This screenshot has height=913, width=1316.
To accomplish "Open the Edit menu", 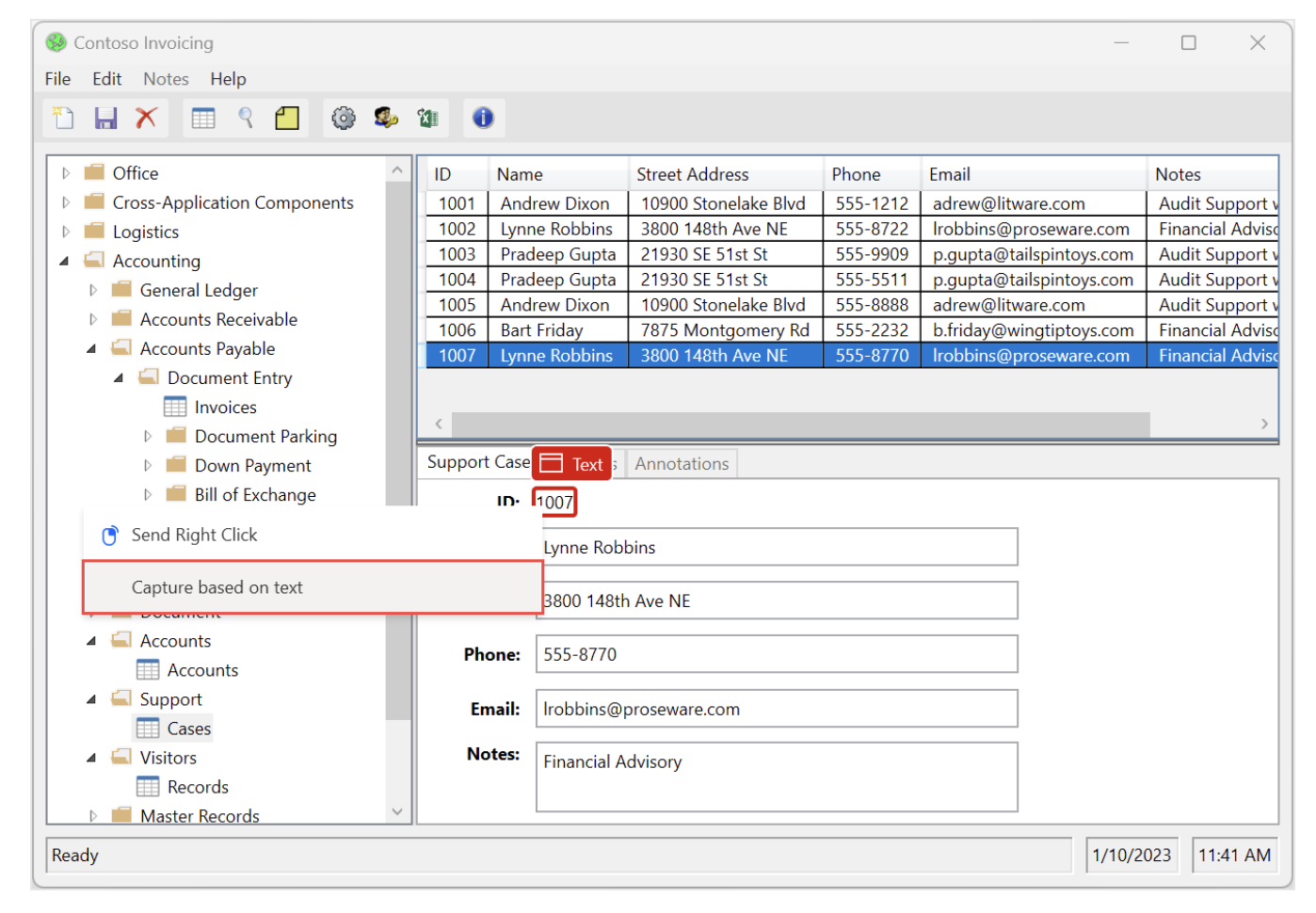I will 106,79.
